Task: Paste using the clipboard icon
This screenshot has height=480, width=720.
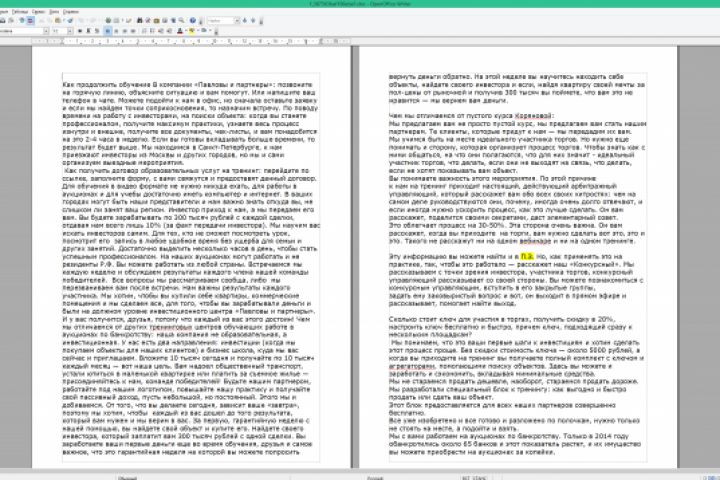Action: tap(58, 21)
